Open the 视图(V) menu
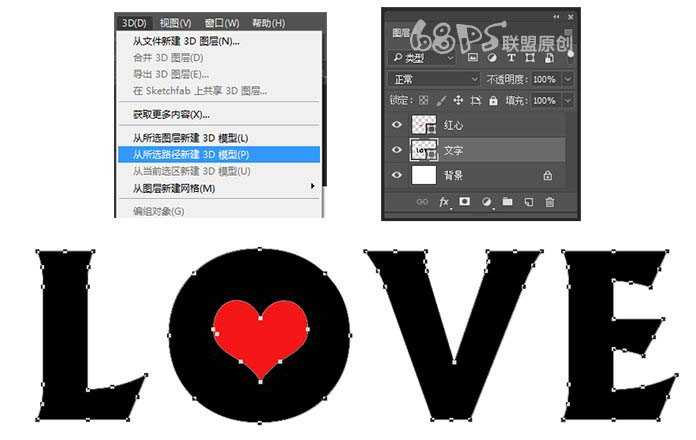Screen dimensions: 696x440 coord(176,22)
